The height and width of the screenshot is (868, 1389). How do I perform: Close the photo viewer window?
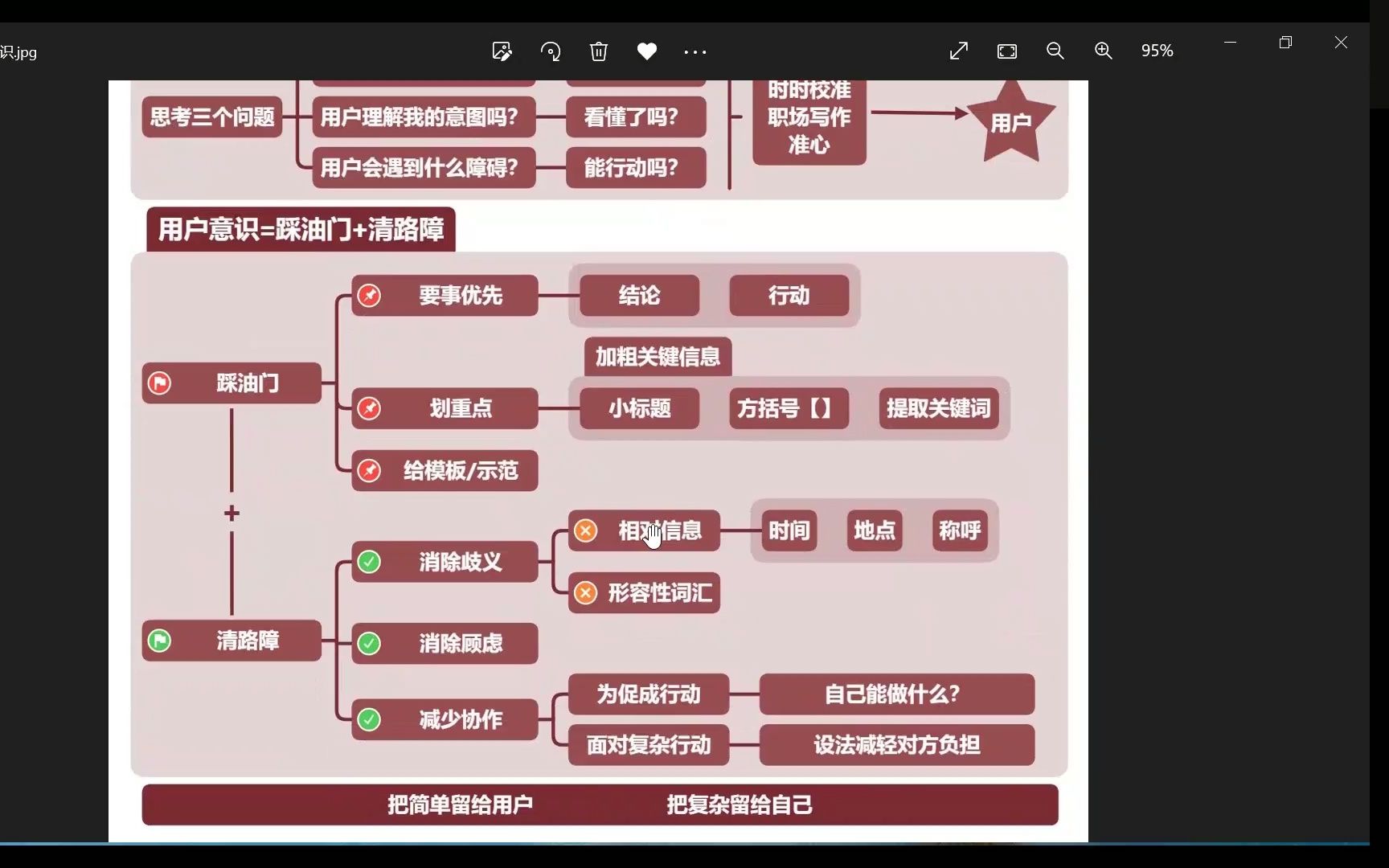point(1341,42)
